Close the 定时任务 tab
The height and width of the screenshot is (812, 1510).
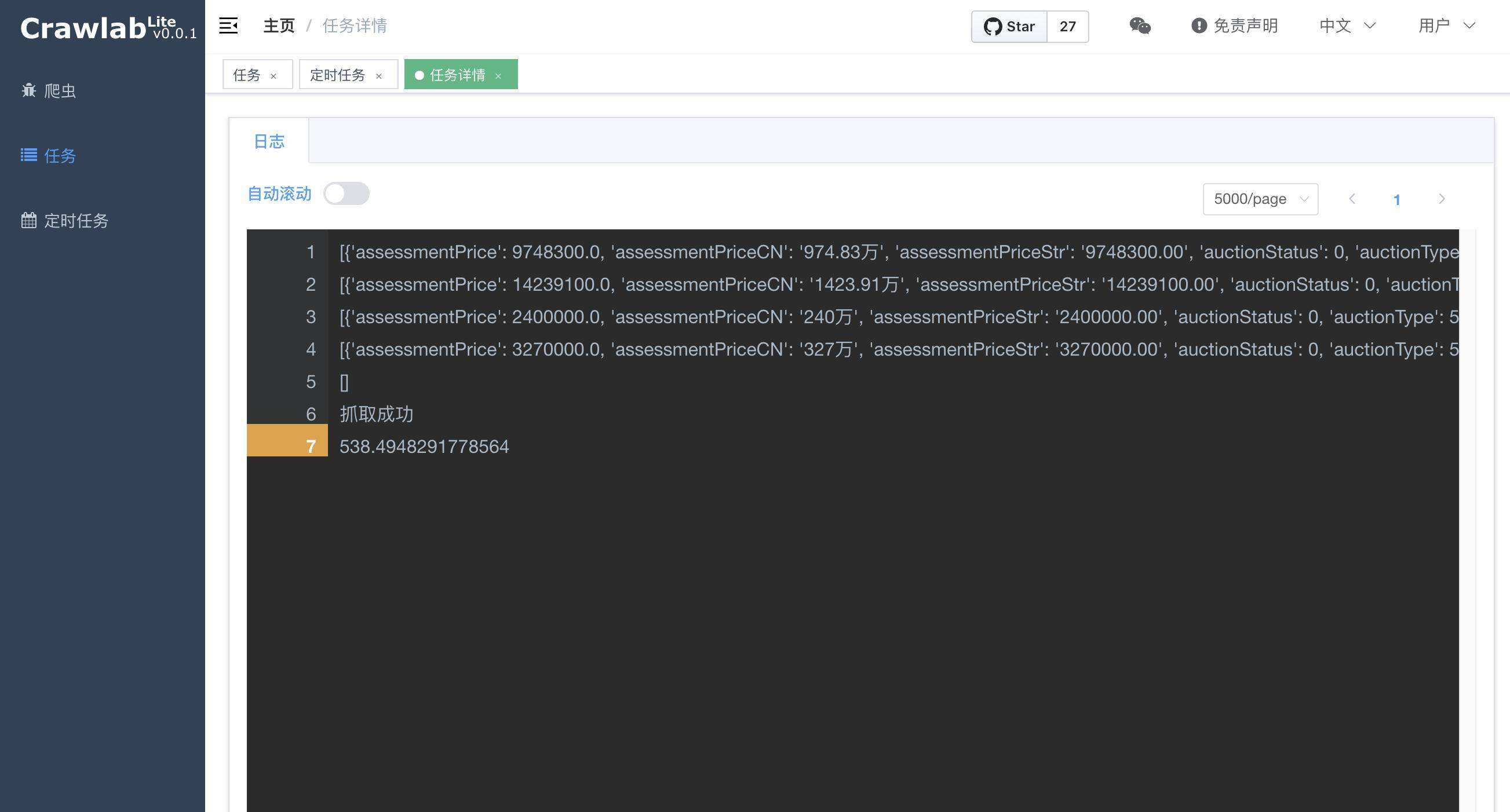(379, 76)
